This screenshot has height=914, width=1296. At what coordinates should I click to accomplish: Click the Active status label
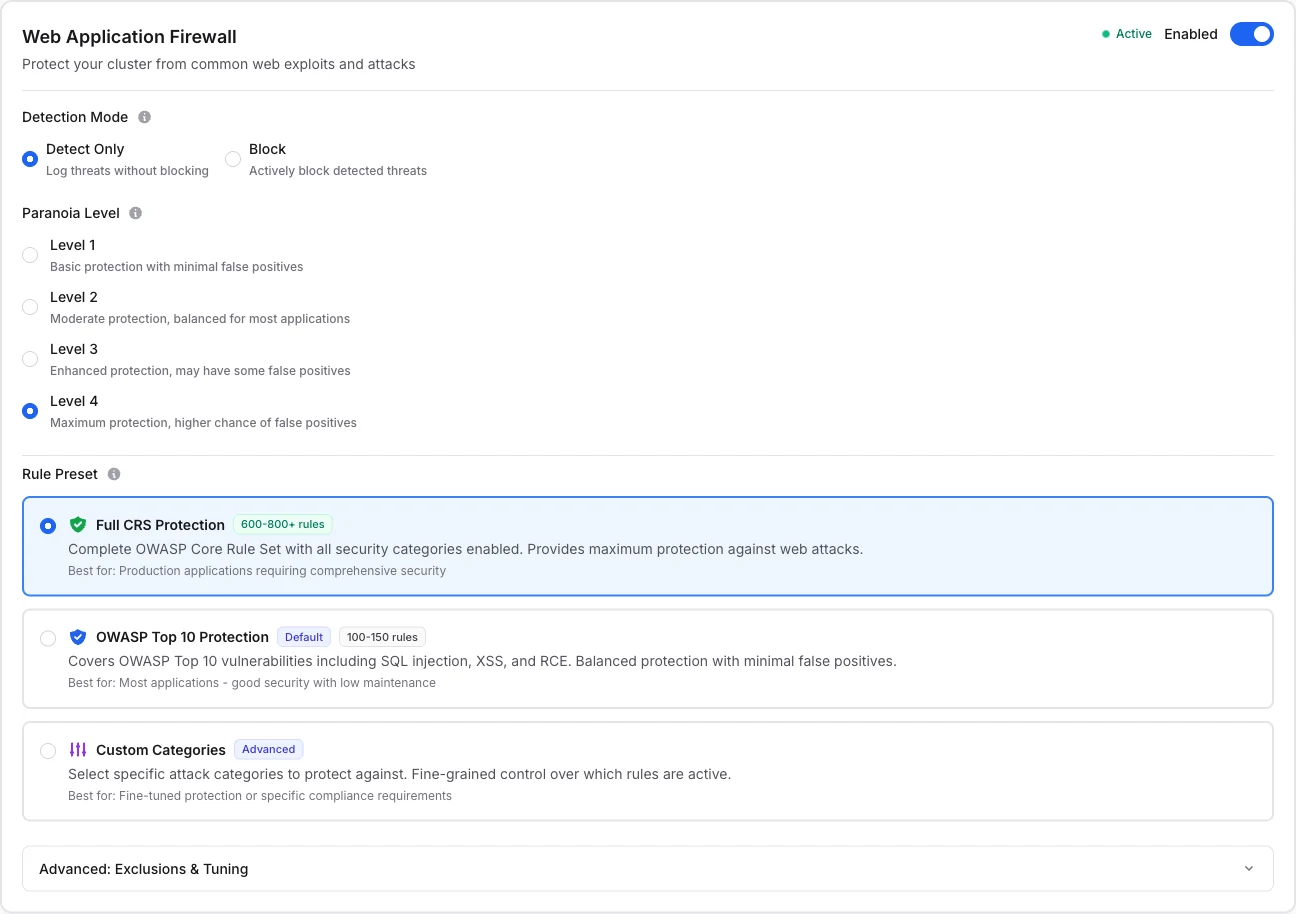(x=1134, y=34)
